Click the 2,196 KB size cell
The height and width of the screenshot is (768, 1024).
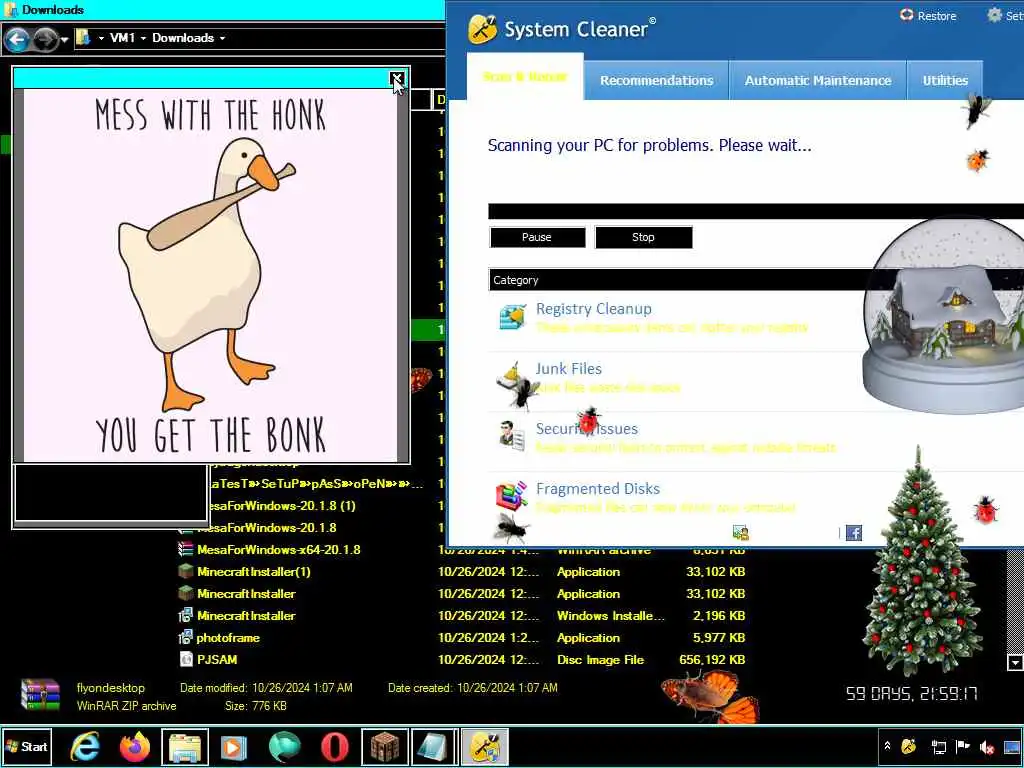point(719,616)
